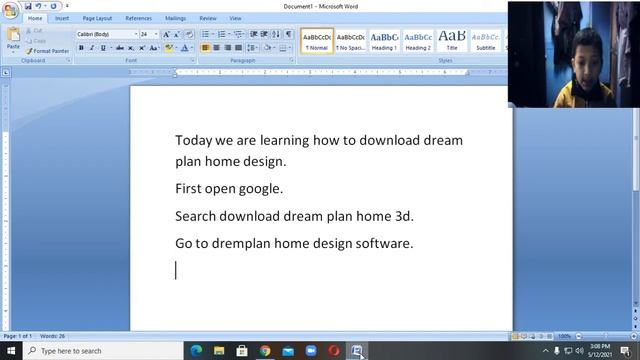Screen dimensions: 640x360
Task: Open line spacing options
Action: (x=252, y=48)
